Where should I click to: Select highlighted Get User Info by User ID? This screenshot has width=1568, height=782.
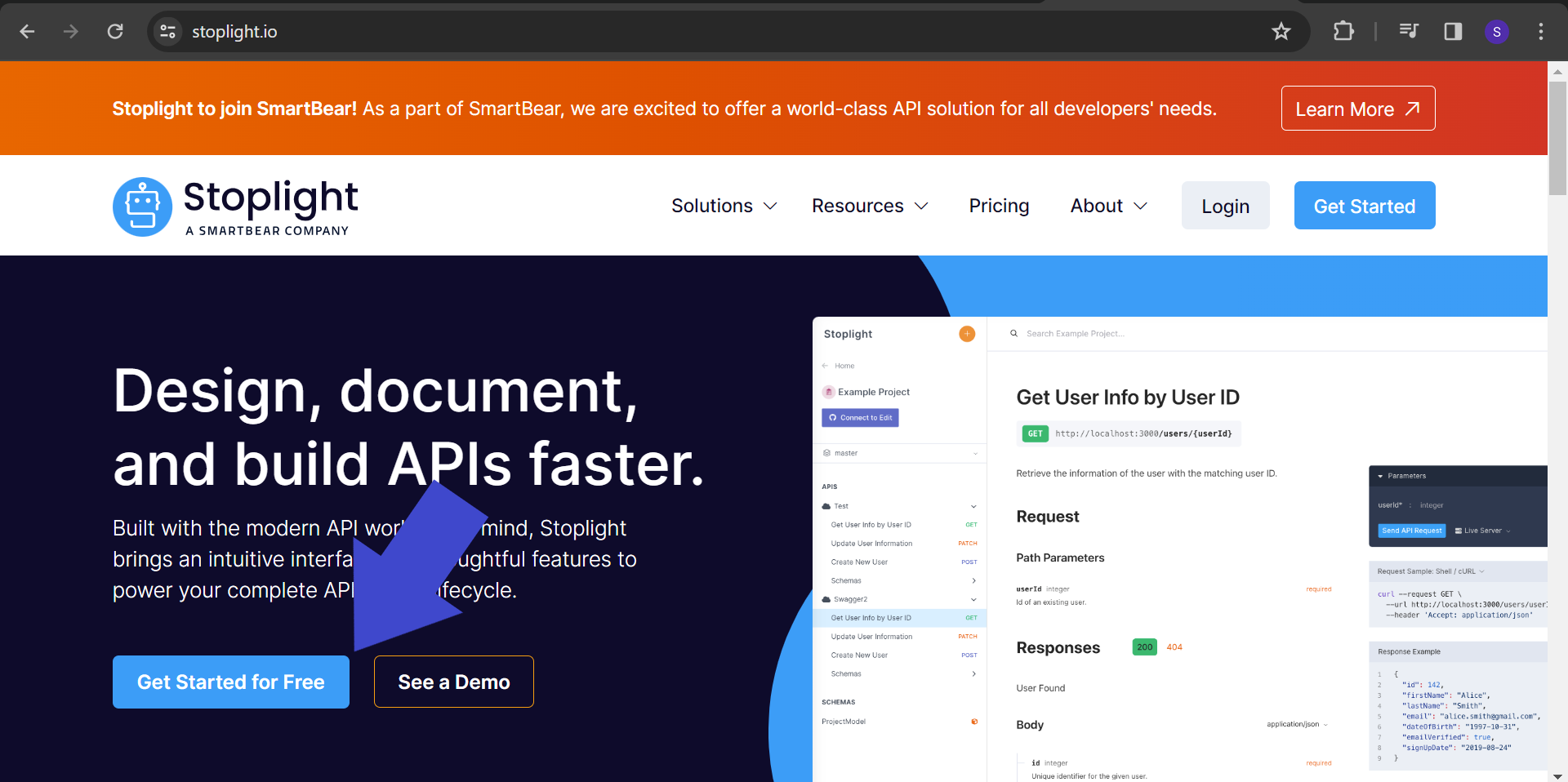pyautogui.click(x=899, y=618)
